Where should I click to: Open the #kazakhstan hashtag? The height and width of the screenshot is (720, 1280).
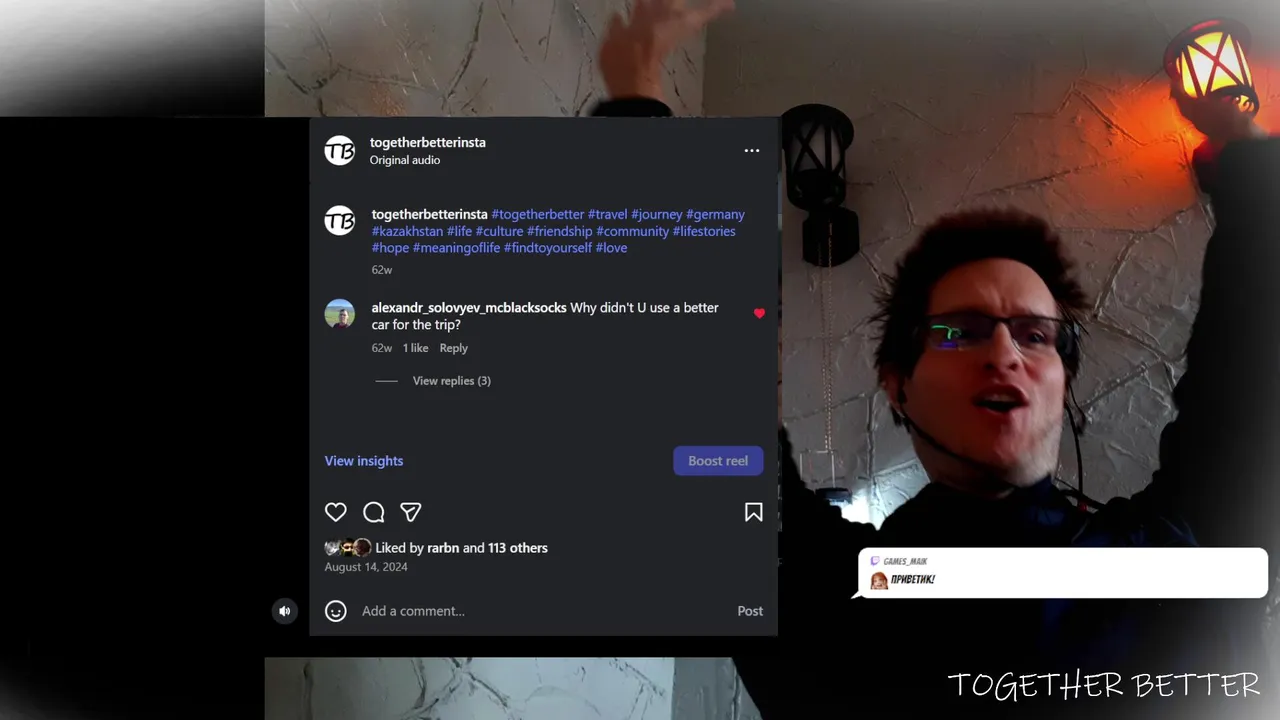click(407, 231)
